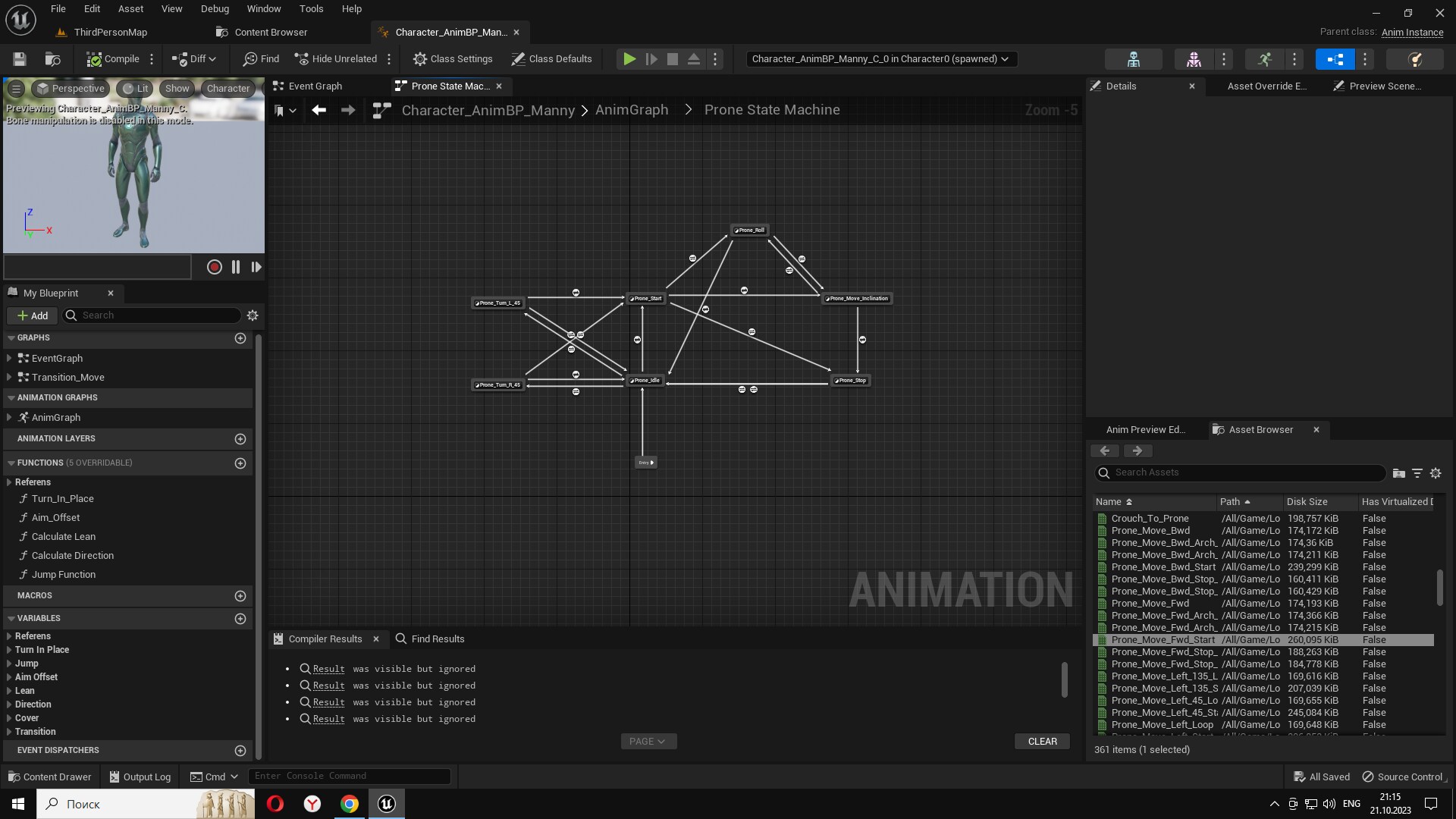Image resolution: width=1456 pixels, height=819 pixels.
Task: Select the Prone_Move_Inclination state node
Action: pos(858,298)
